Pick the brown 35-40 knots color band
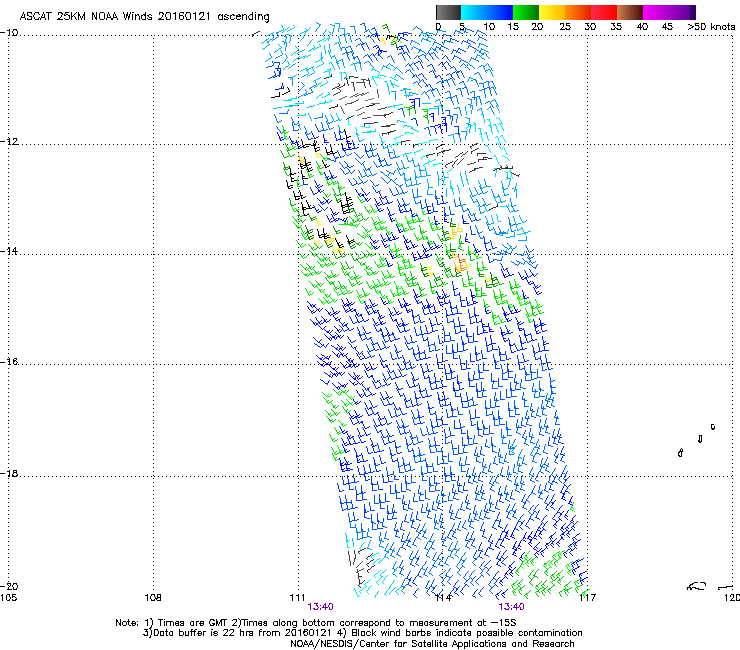Image resolution: width=740 pixels, height=650 pixels. 630,12
